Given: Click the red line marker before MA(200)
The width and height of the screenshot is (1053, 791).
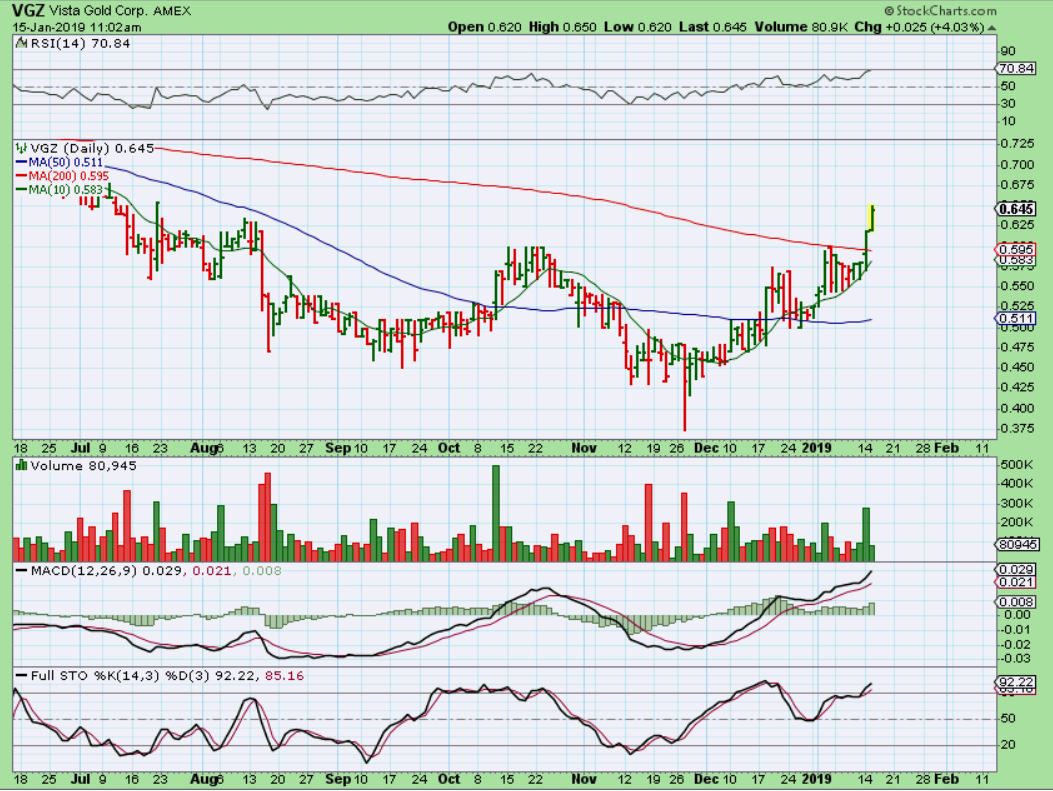Looking at the screenshot, I should pos(21,176).
